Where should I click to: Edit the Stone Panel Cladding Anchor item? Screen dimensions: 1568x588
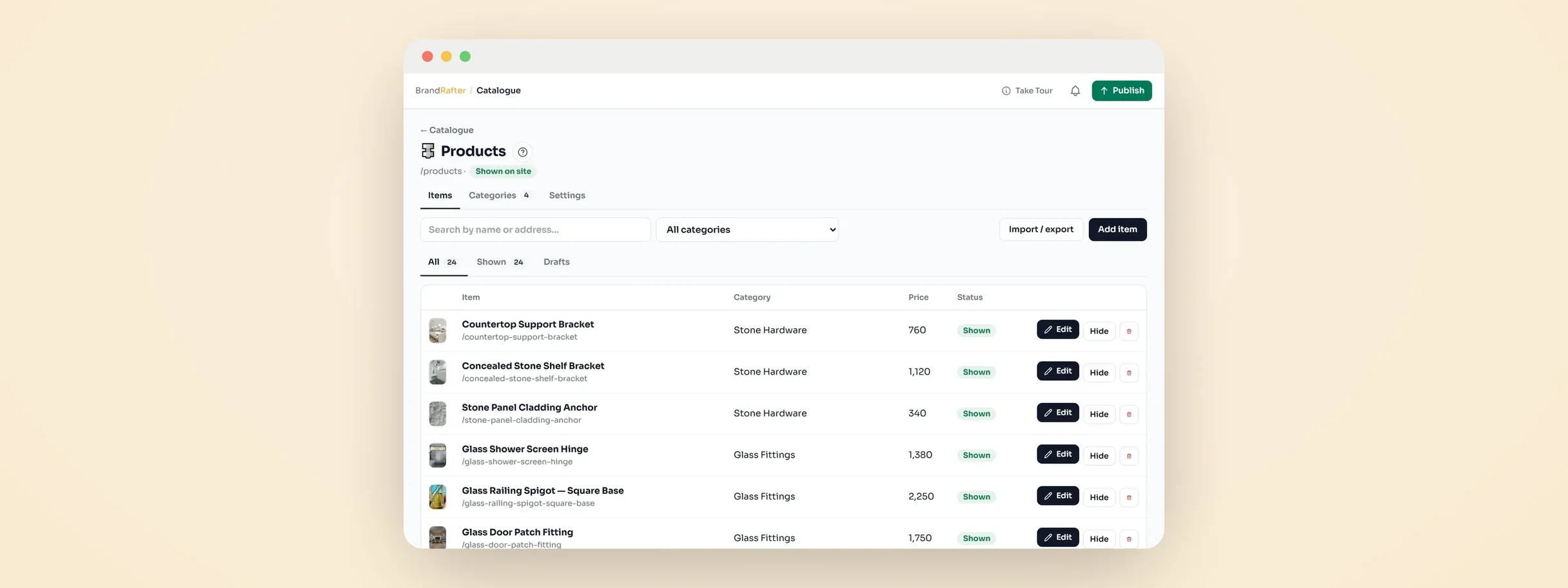click(x=1058, y=413)
